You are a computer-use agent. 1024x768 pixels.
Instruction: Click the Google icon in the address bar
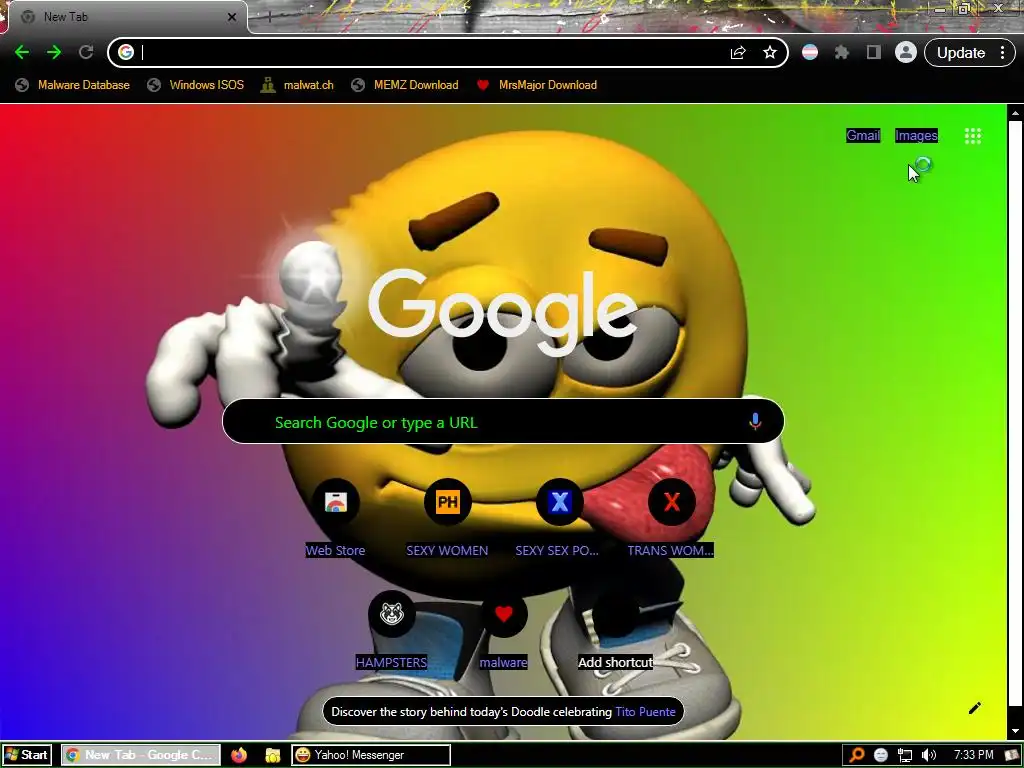point(126,52)
